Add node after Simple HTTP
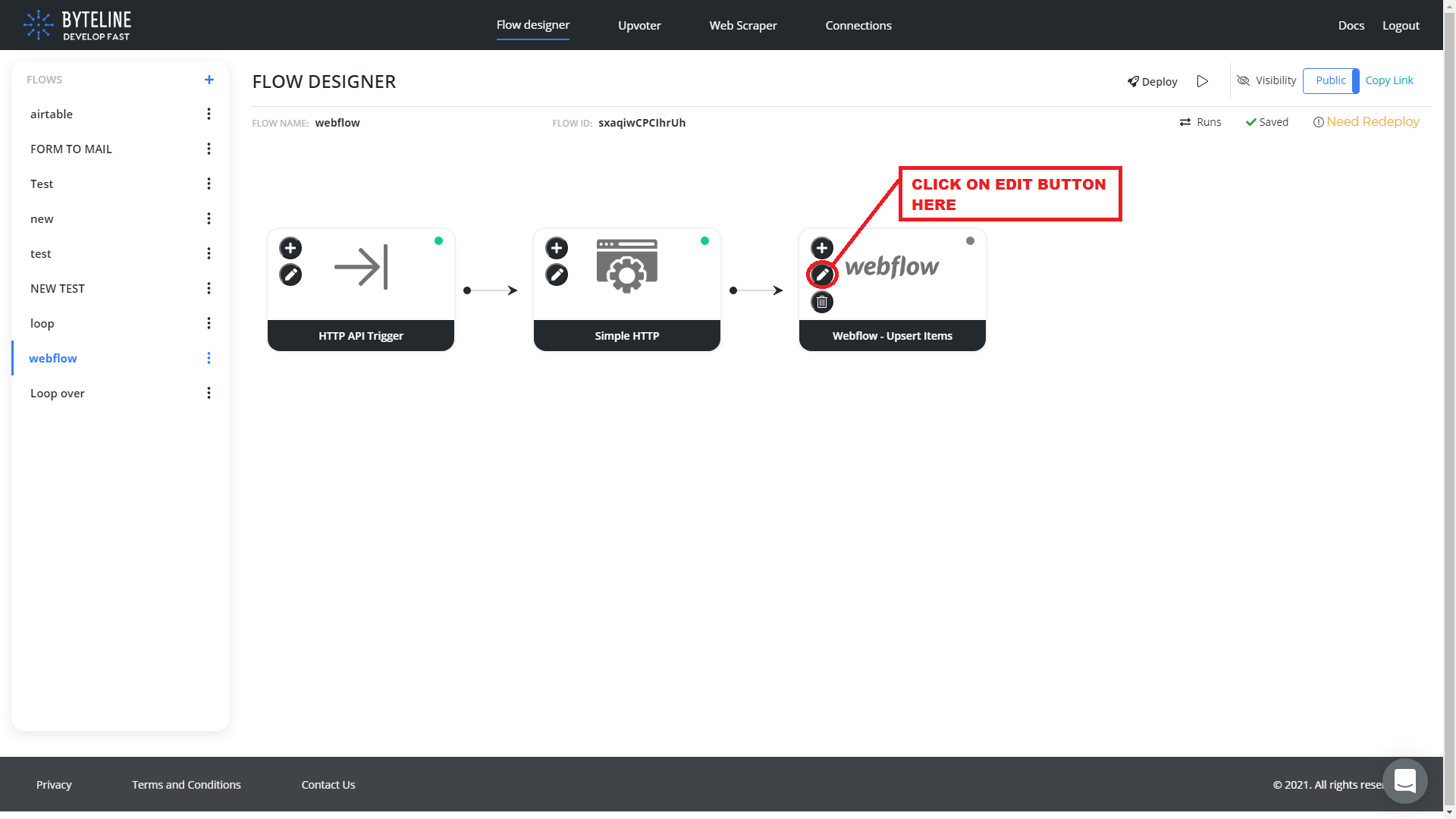1456x819 pixels. click(557, 248)
